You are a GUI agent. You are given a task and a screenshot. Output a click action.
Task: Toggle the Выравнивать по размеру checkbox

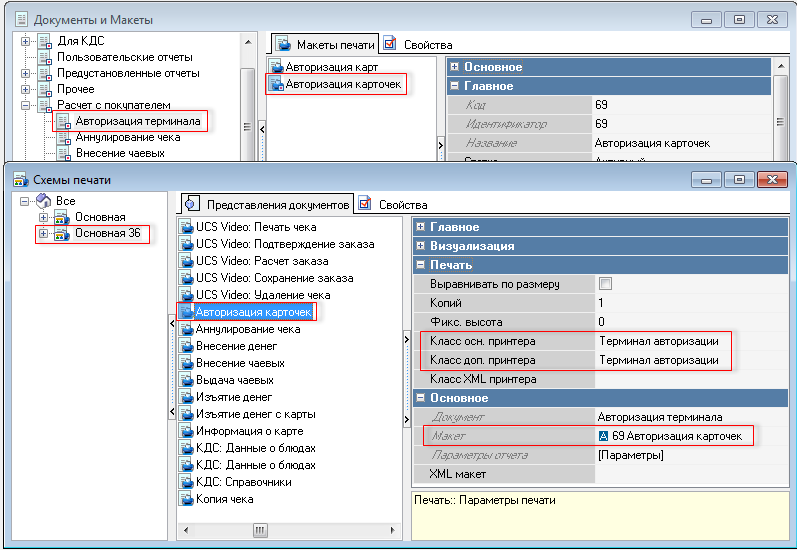pyautogui.click(x=604, y=284)
